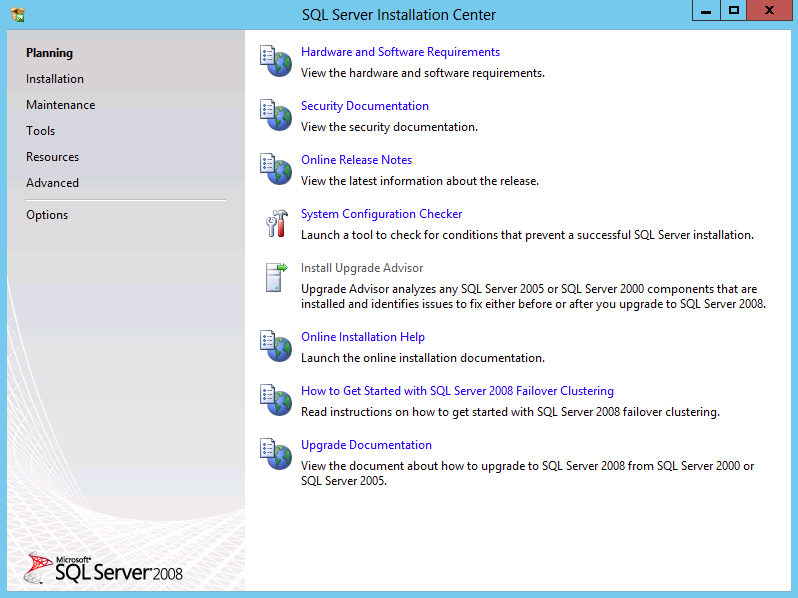Click the Security Documentation globe icon
The width and height of the screenshot is (798, 598).
pos(276,115)
